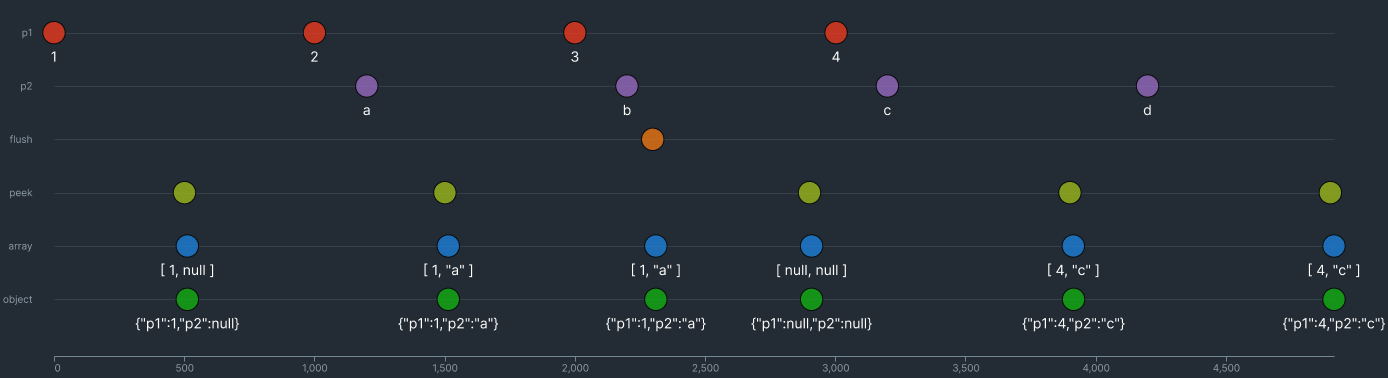This screenshot has width=1388, height=378.
Task: Select green object marker {"p1":null,"p2":null}
Action: (811, 299)
